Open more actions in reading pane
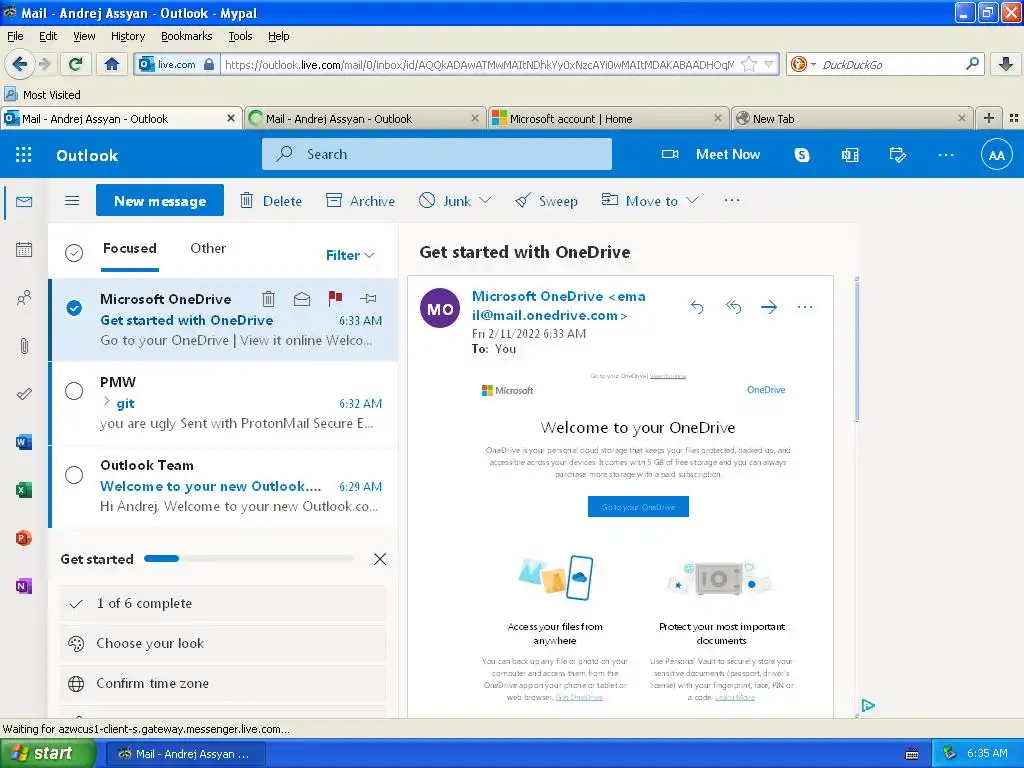Viewport: 1024px width, 768px height. tap(805, 307)
